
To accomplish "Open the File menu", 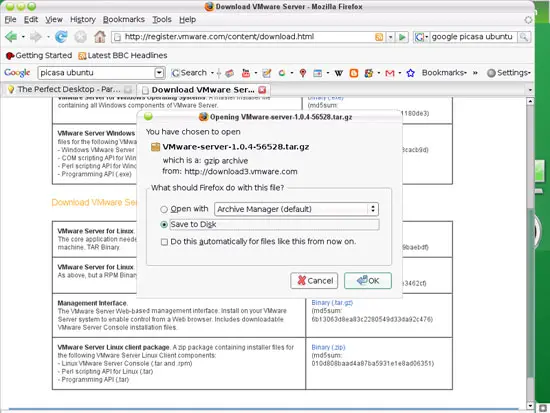I will coord(10,20).
